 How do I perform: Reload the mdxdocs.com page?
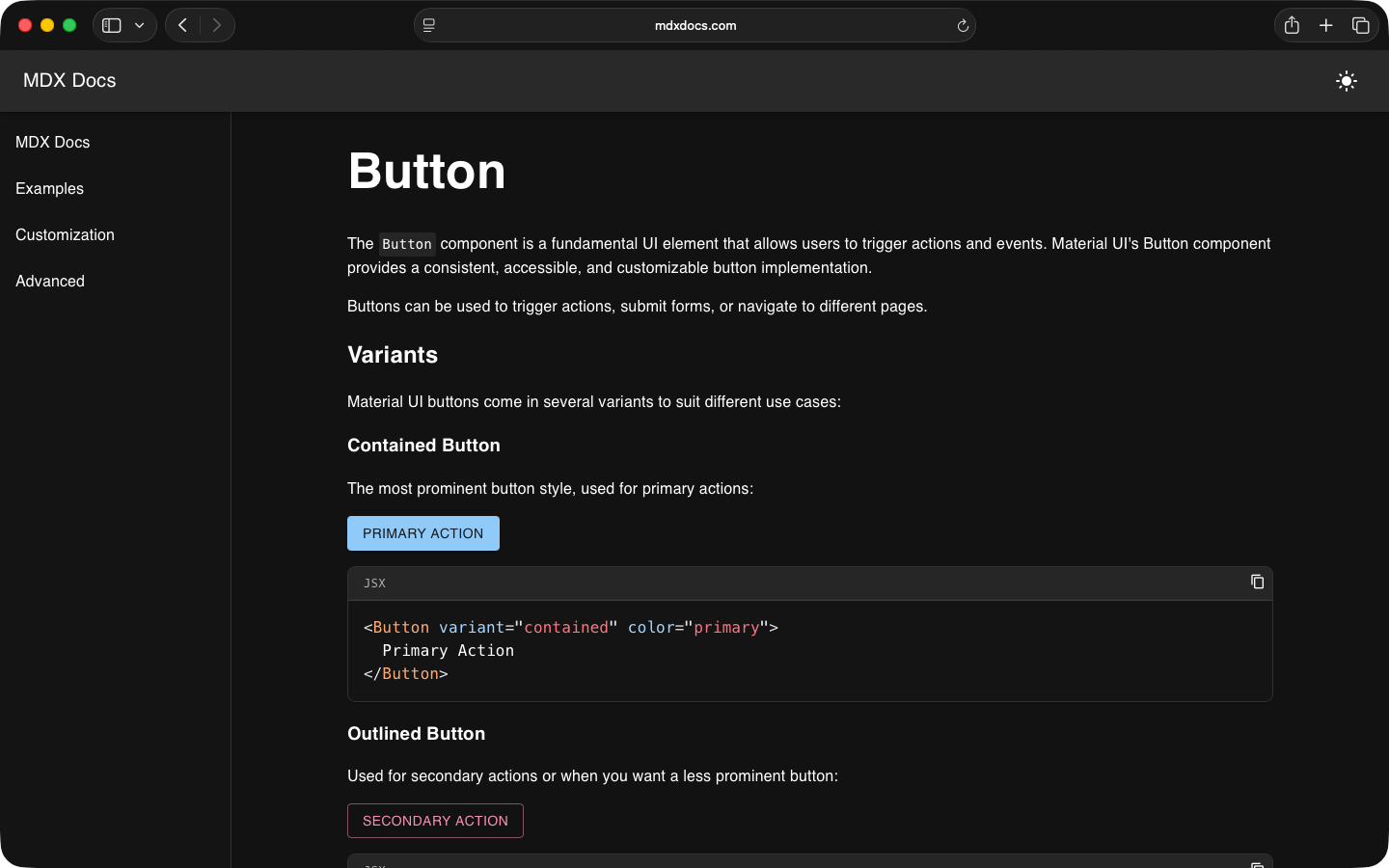point(963,25)
